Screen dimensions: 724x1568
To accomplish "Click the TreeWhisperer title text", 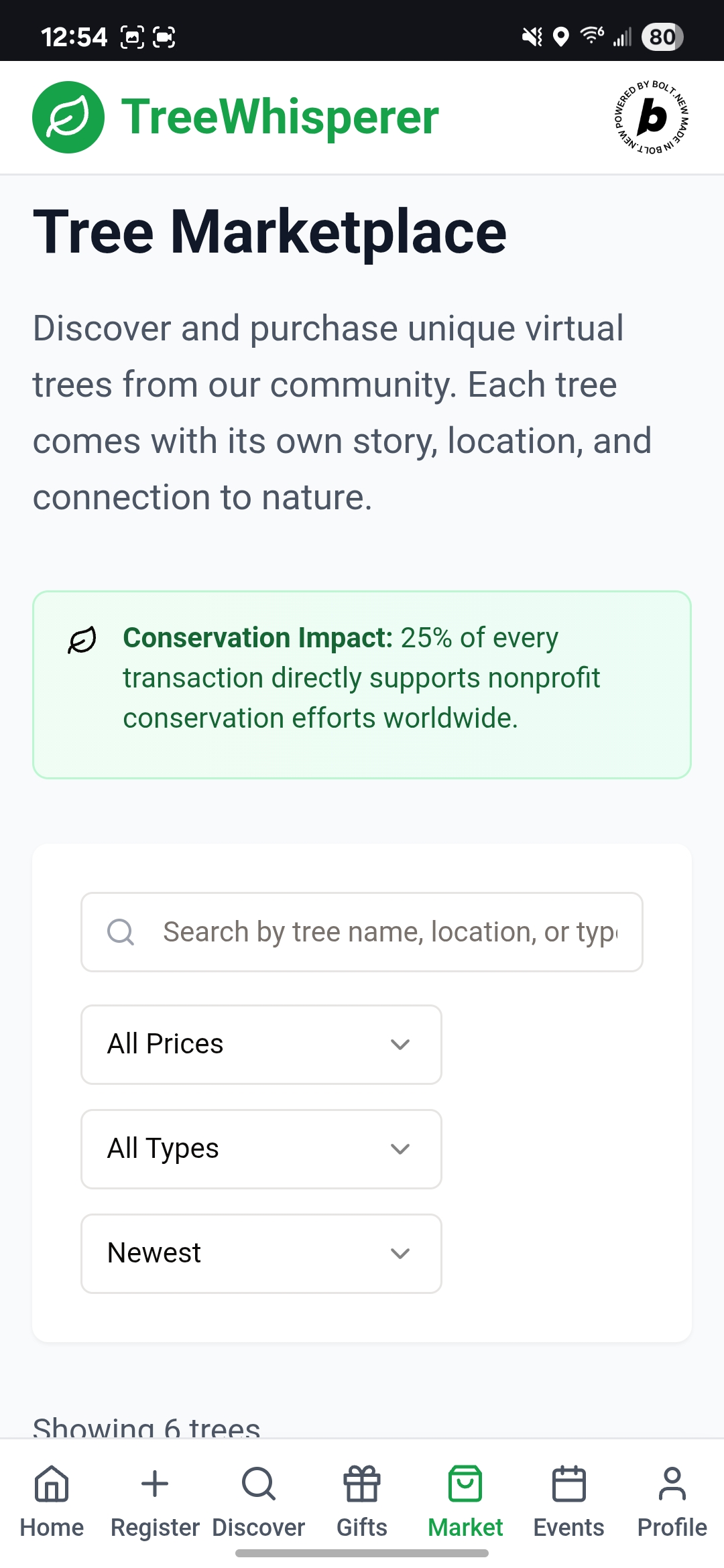I will click(x=280, y=117).
